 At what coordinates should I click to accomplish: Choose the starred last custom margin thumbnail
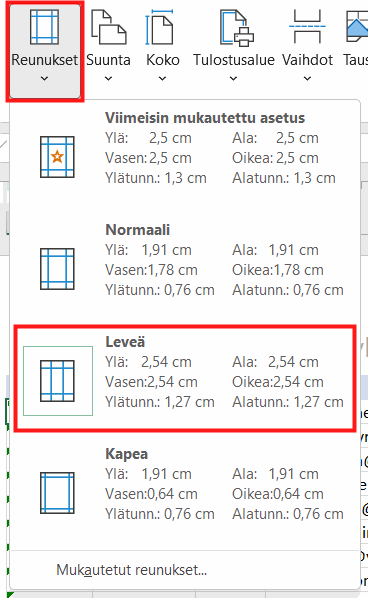57,157
